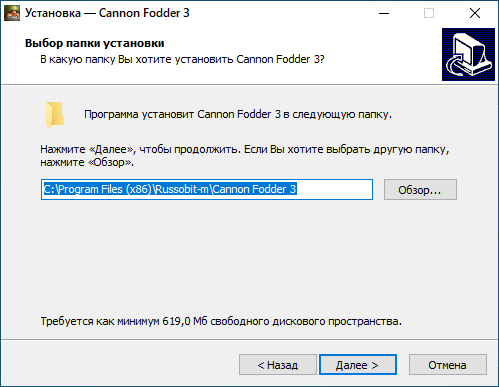
Task: Click the yellow folder icon
Action: [x=55, y=115]
